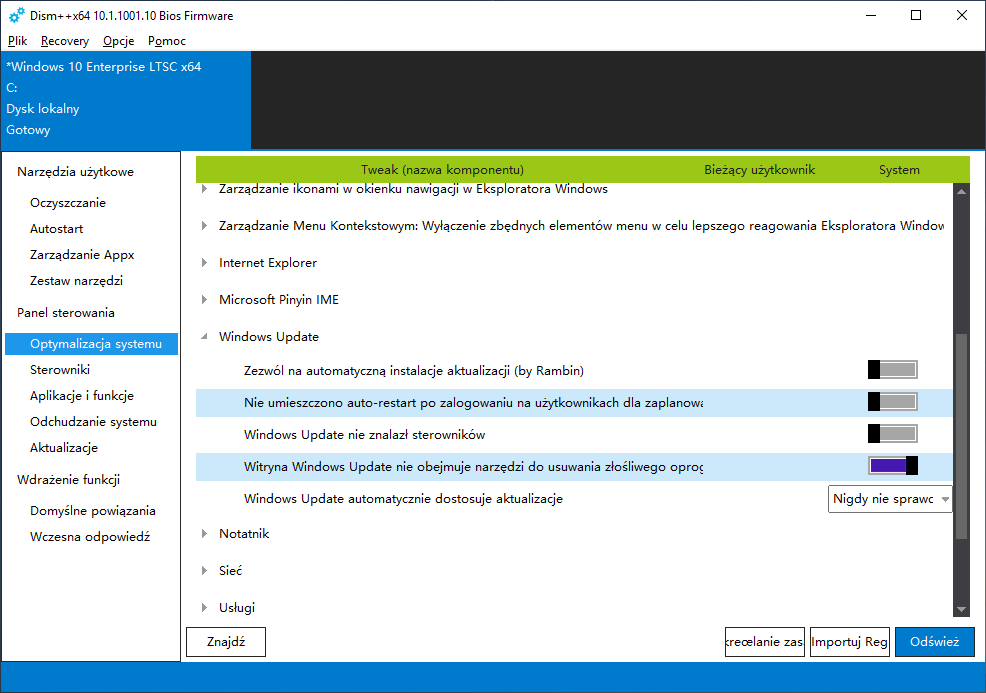Click the scrollbar down arrow in tweak list

point(961,610)
